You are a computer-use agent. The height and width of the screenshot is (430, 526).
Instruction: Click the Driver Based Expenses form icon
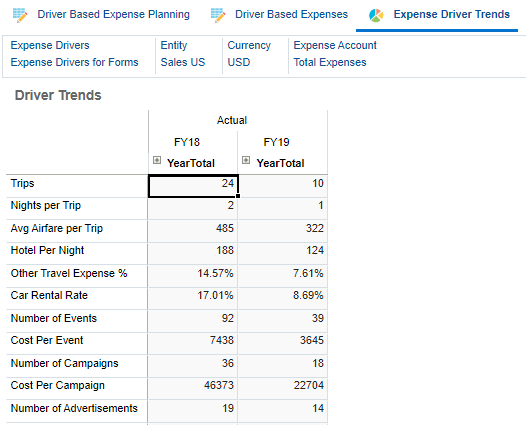218,15
